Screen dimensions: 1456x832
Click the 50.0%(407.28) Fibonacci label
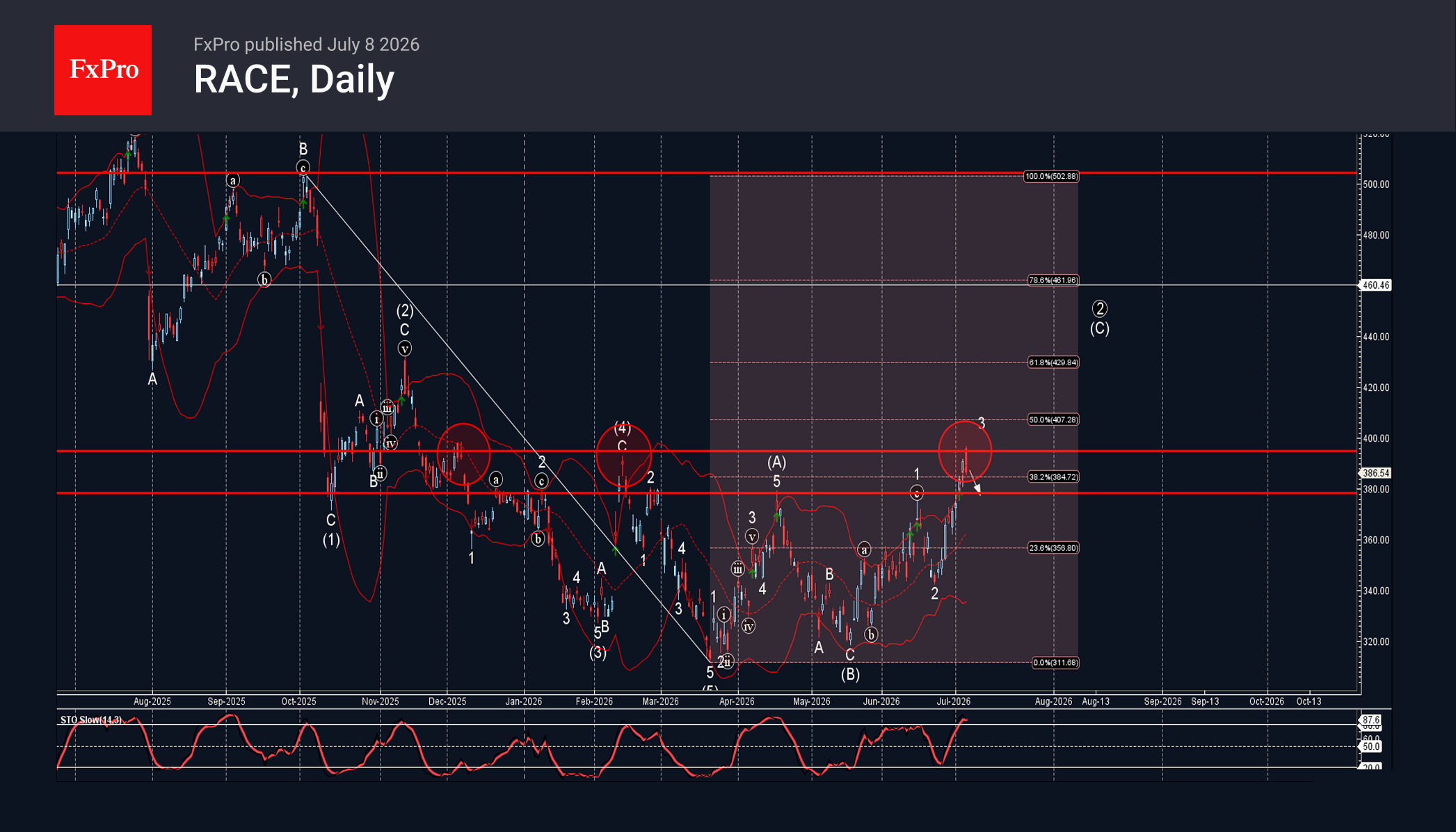[1053, 419]
